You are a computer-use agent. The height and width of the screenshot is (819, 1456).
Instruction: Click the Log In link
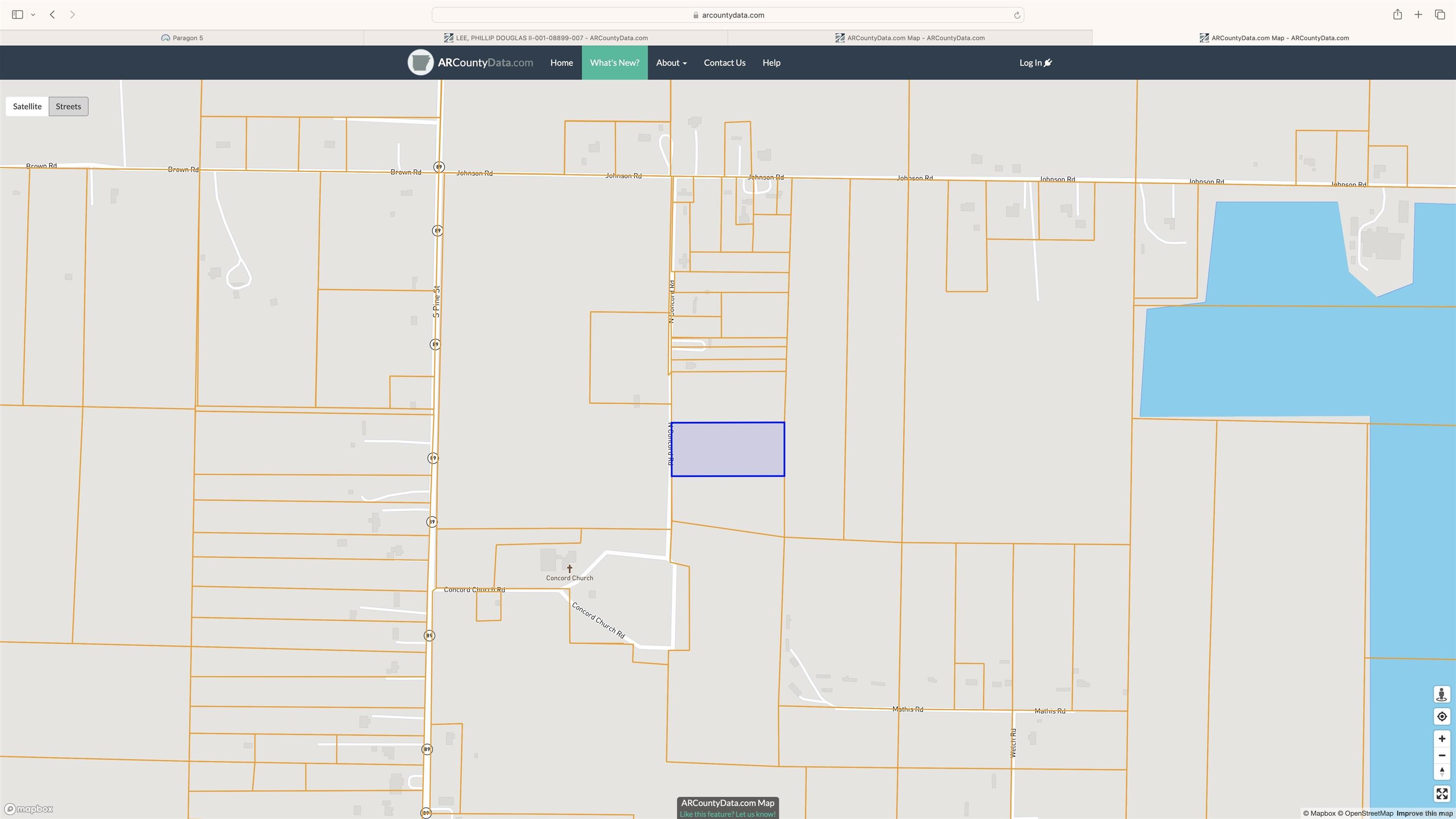(x=1035, y=63)
